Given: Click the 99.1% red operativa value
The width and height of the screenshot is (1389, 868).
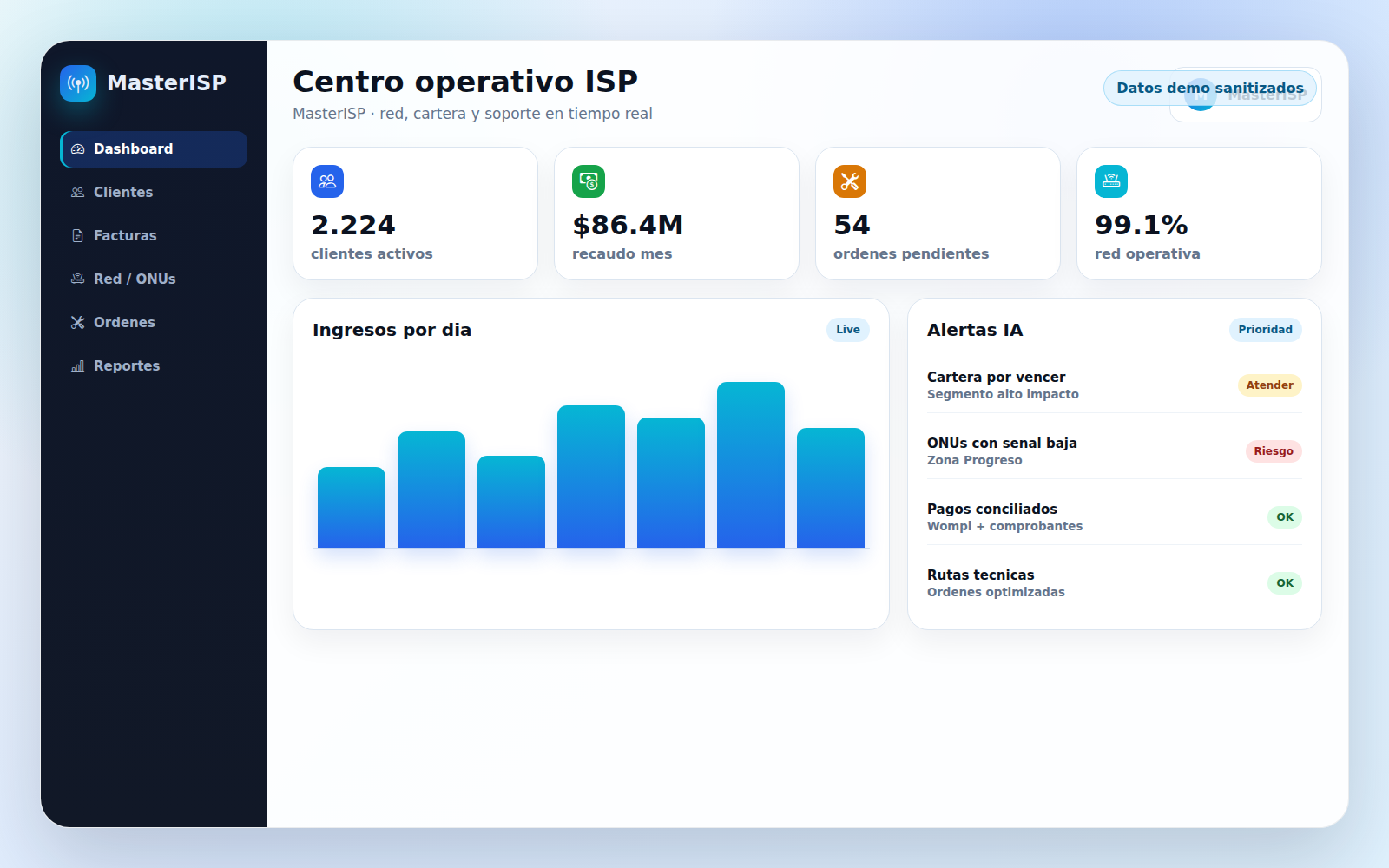Looking at the screenshot, I should 1142,226.
